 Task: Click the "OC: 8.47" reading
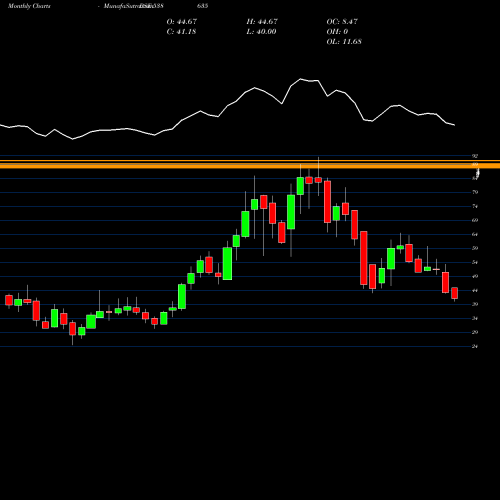[342, 21]
